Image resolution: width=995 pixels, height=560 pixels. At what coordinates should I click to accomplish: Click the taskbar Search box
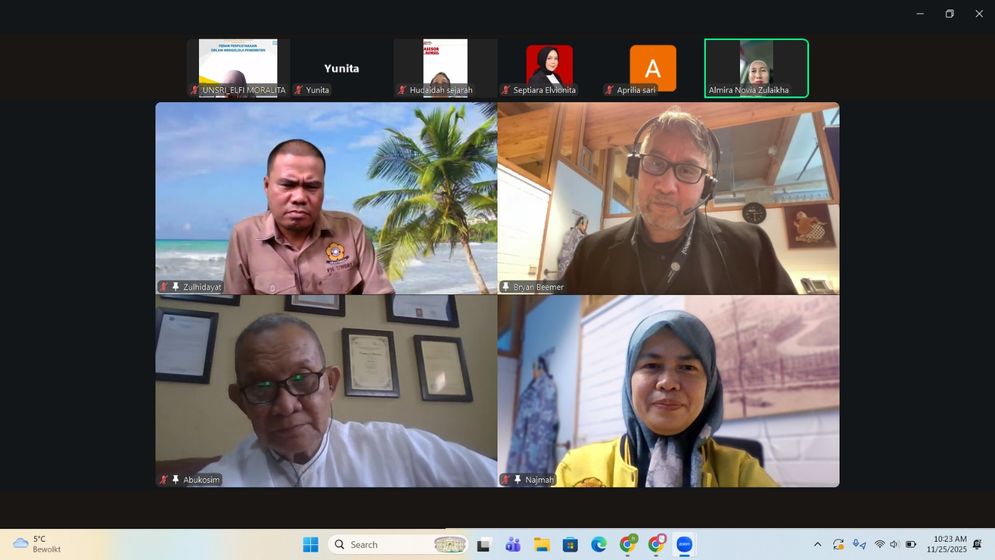pos(399,544)
